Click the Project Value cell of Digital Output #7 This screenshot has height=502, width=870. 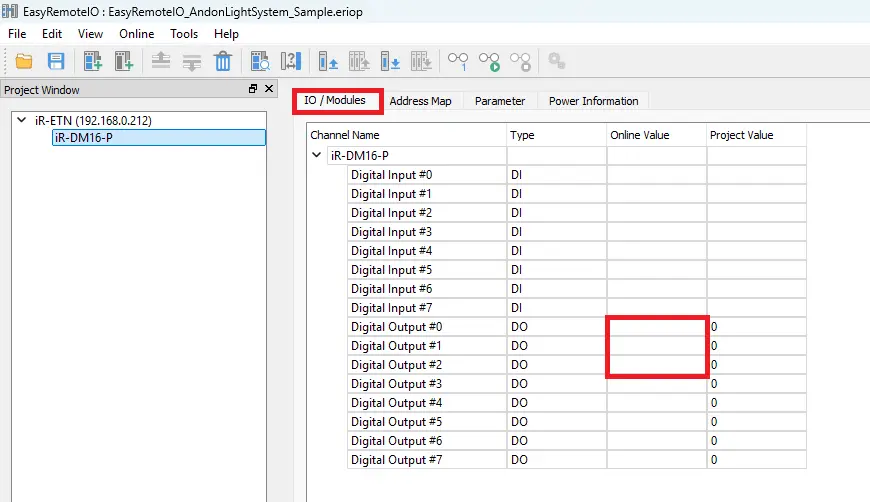tap(757, 460)
